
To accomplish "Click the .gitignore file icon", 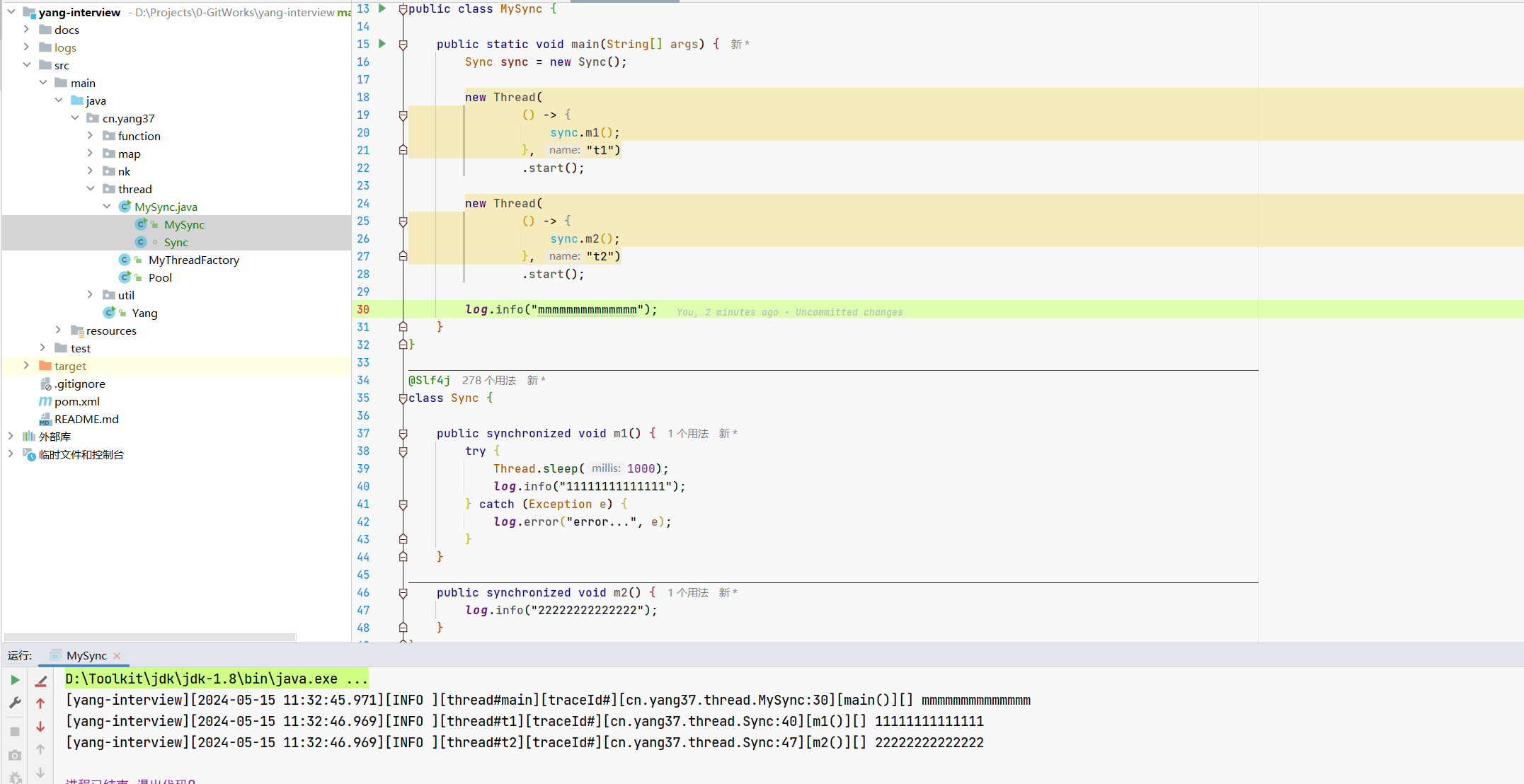I will (x=45, y=384).
